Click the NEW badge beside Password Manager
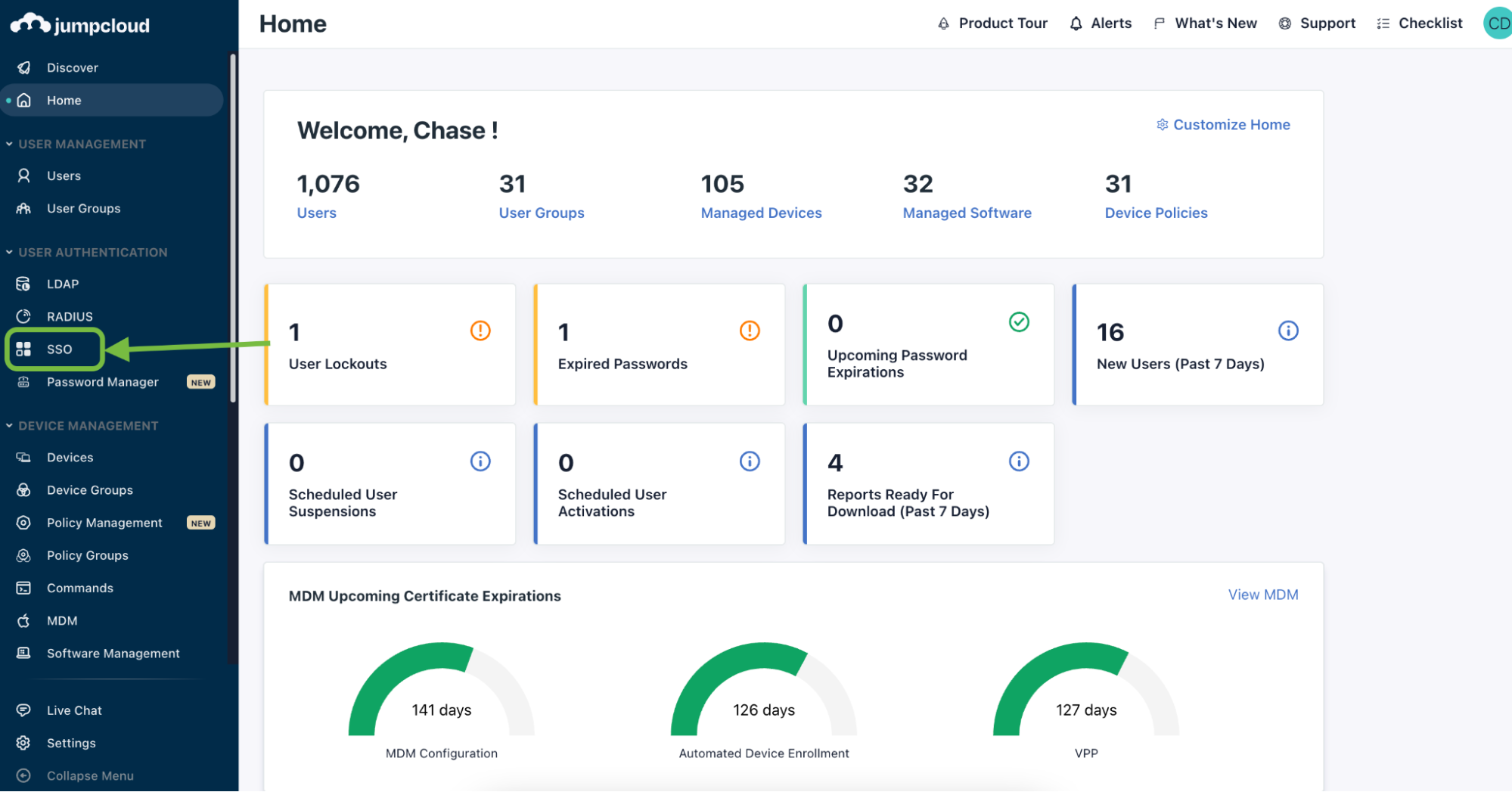The height and width of the screenshot is (792, 1512). [x=201, y=382]
